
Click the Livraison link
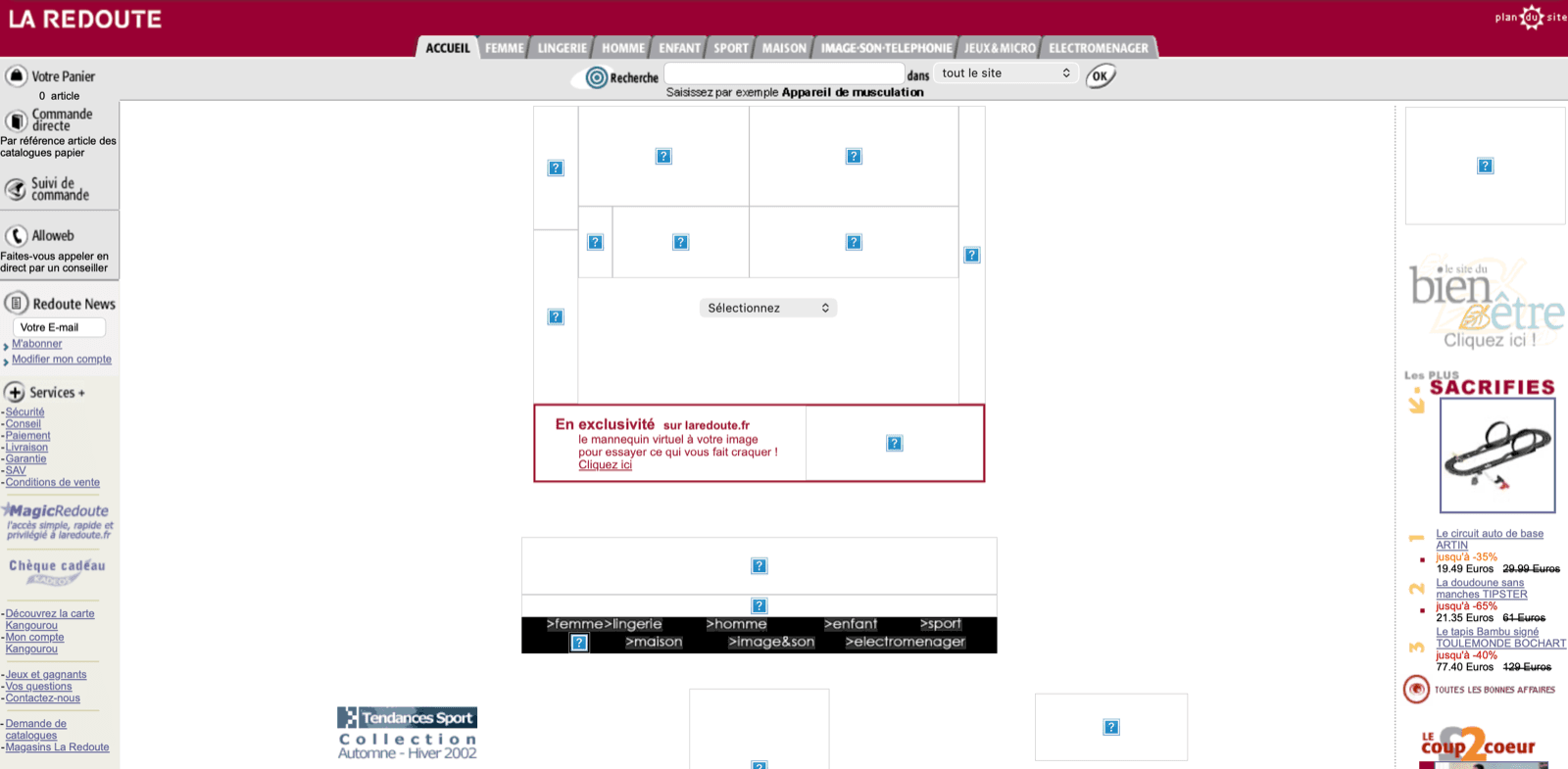26,448
